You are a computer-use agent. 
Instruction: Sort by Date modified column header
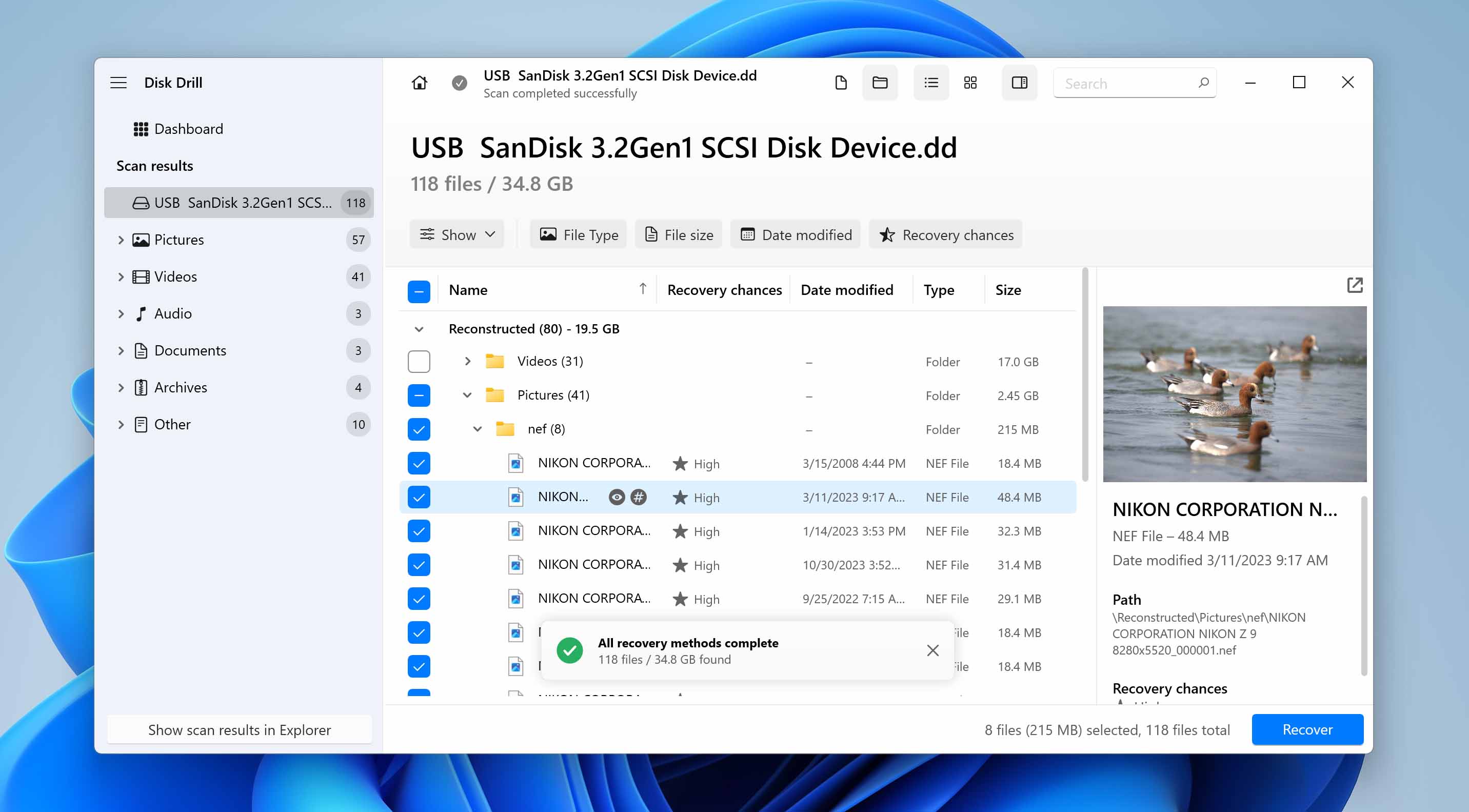click(847, 290)
